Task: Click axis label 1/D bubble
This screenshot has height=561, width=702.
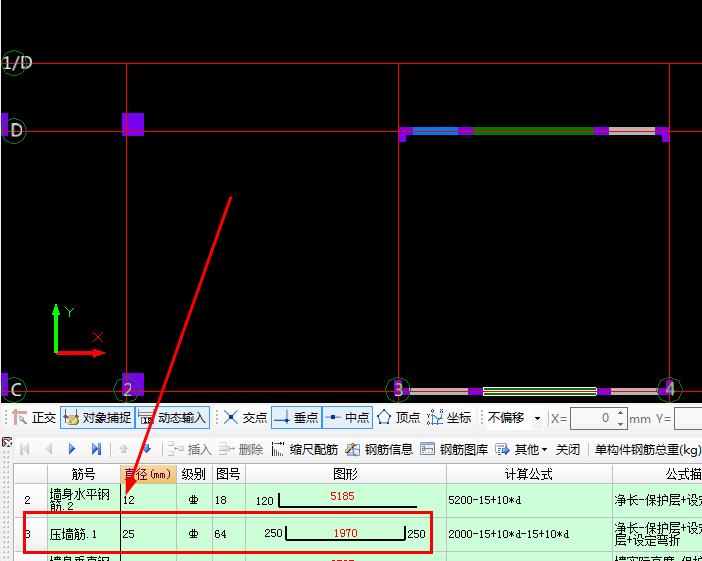Action: (x=15, y=63)
